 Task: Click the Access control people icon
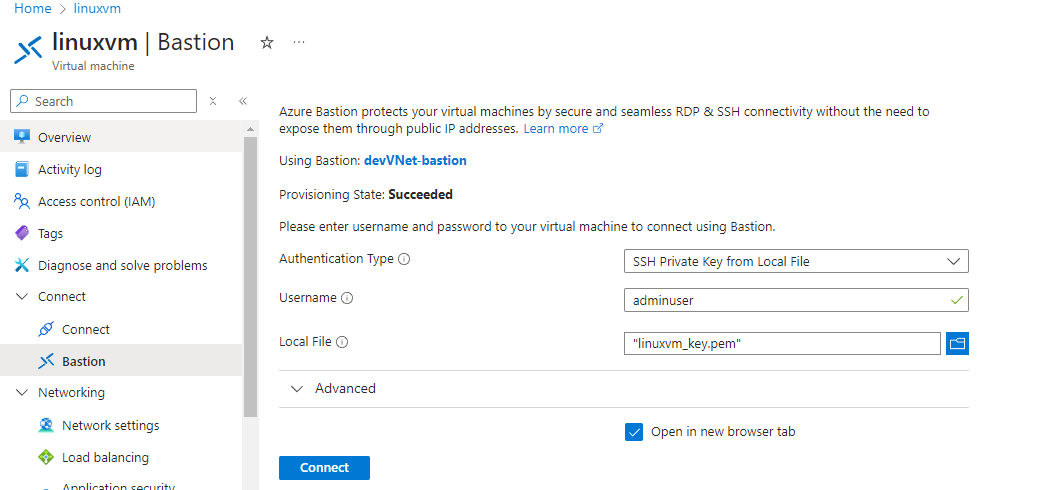pos(22,201)
